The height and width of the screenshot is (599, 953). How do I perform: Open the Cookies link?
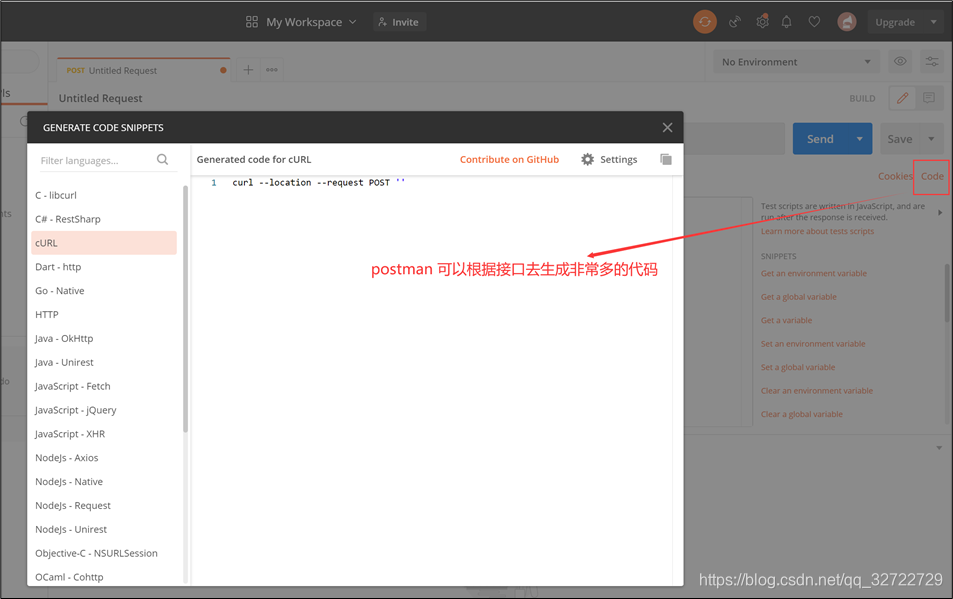click(x=895, y=176)
